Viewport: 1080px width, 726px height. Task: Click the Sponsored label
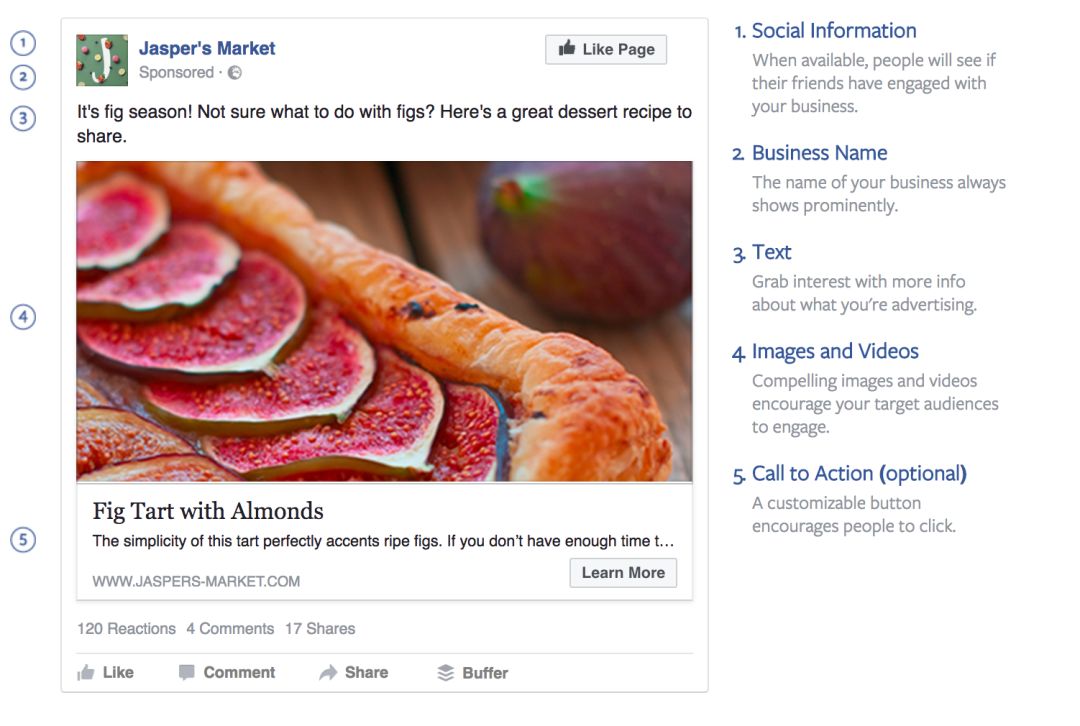coord(176,72)
